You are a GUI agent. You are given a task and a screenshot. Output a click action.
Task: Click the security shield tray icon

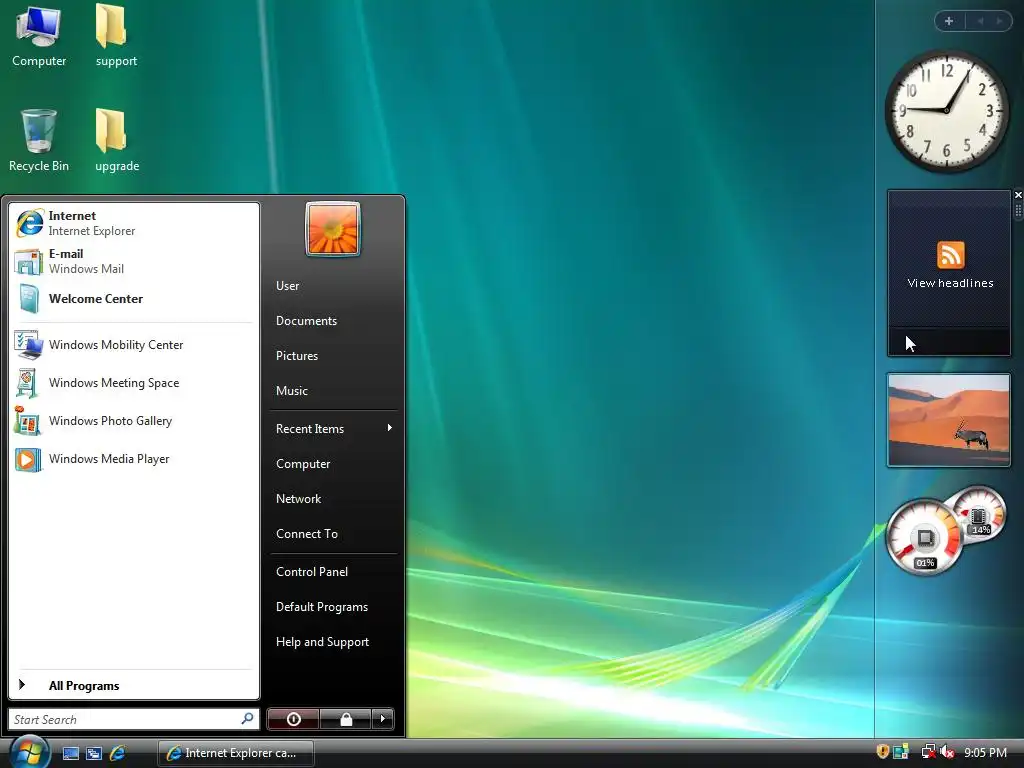882,752
